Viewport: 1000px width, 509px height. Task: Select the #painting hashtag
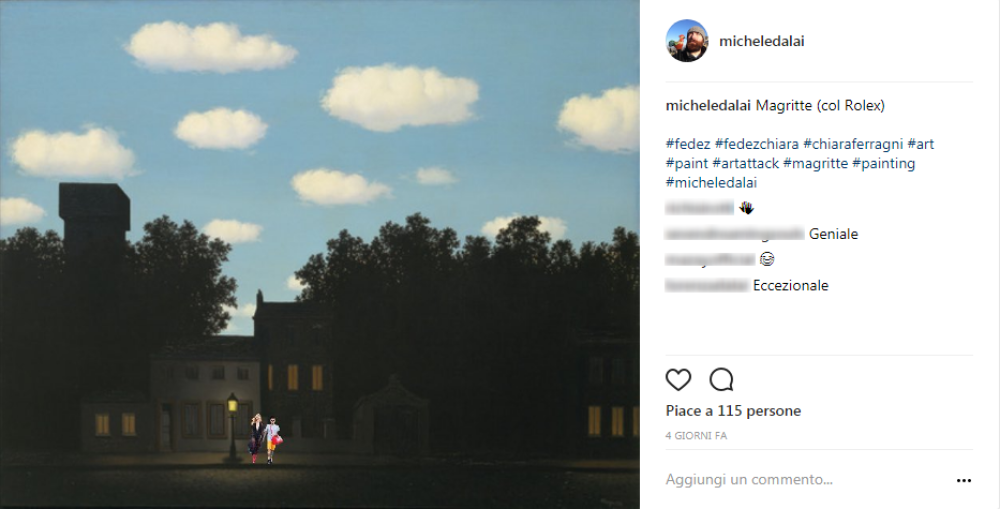point(884,164)
